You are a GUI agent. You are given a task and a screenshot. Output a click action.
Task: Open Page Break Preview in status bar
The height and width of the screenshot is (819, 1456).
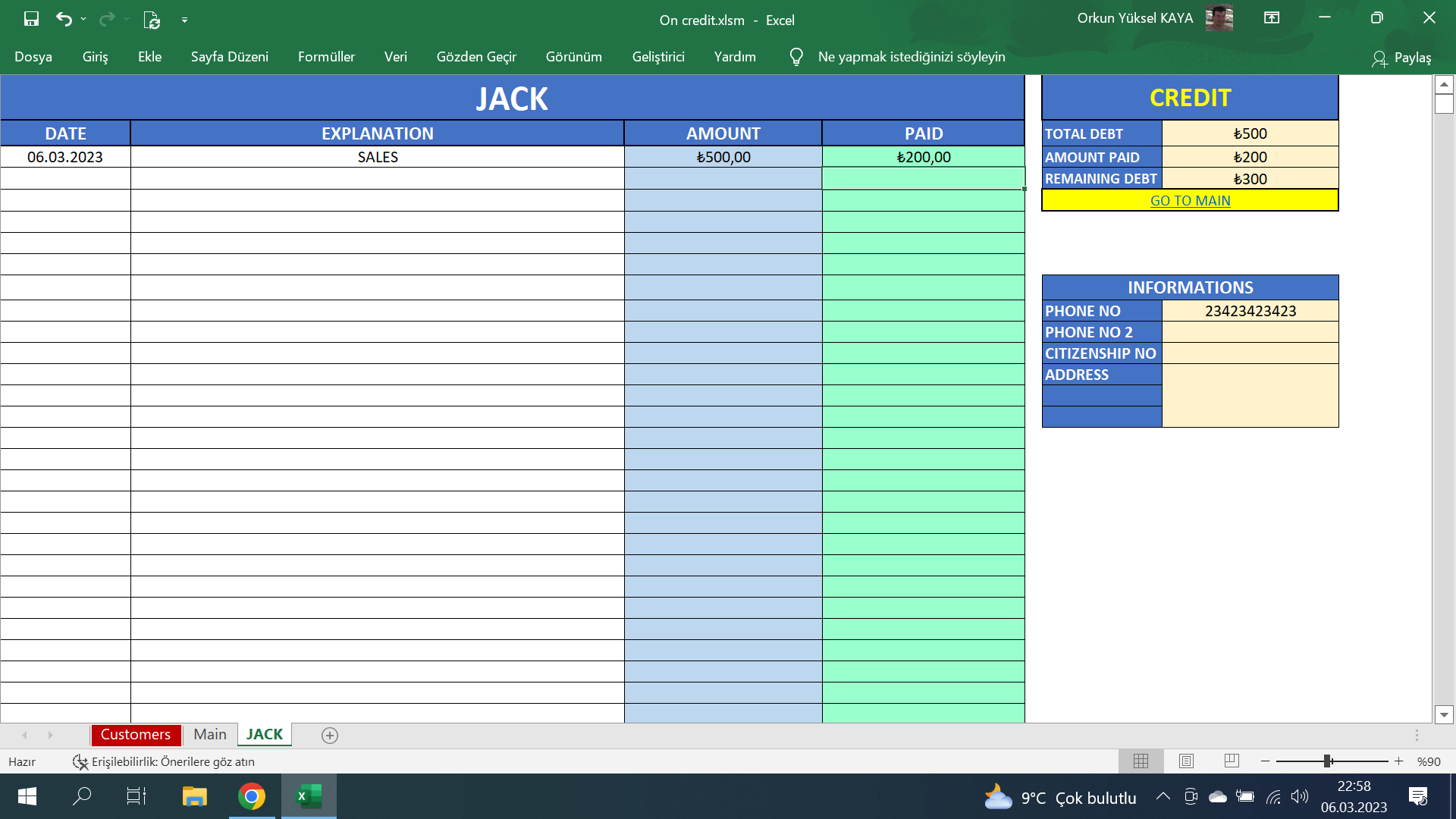tap(1232, 761)
